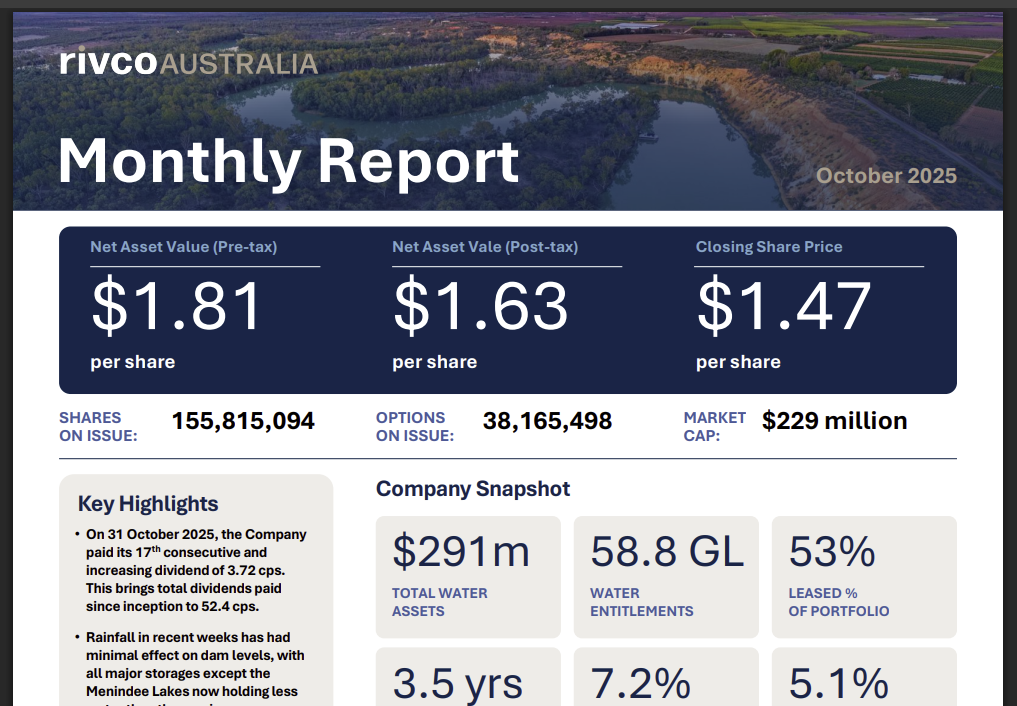Select the October 2025 date text
The image size is (1017, 706).
tap(886, 176)
